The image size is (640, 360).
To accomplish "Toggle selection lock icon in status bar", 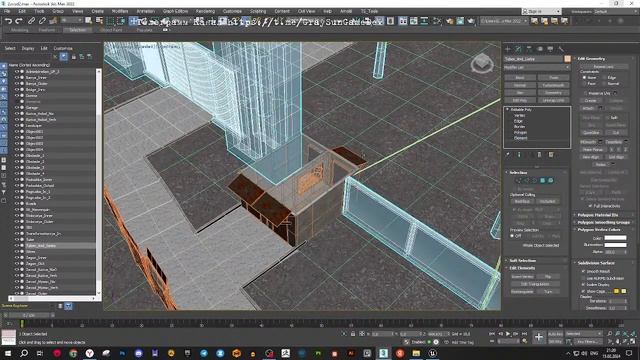I will pos(353,334).
